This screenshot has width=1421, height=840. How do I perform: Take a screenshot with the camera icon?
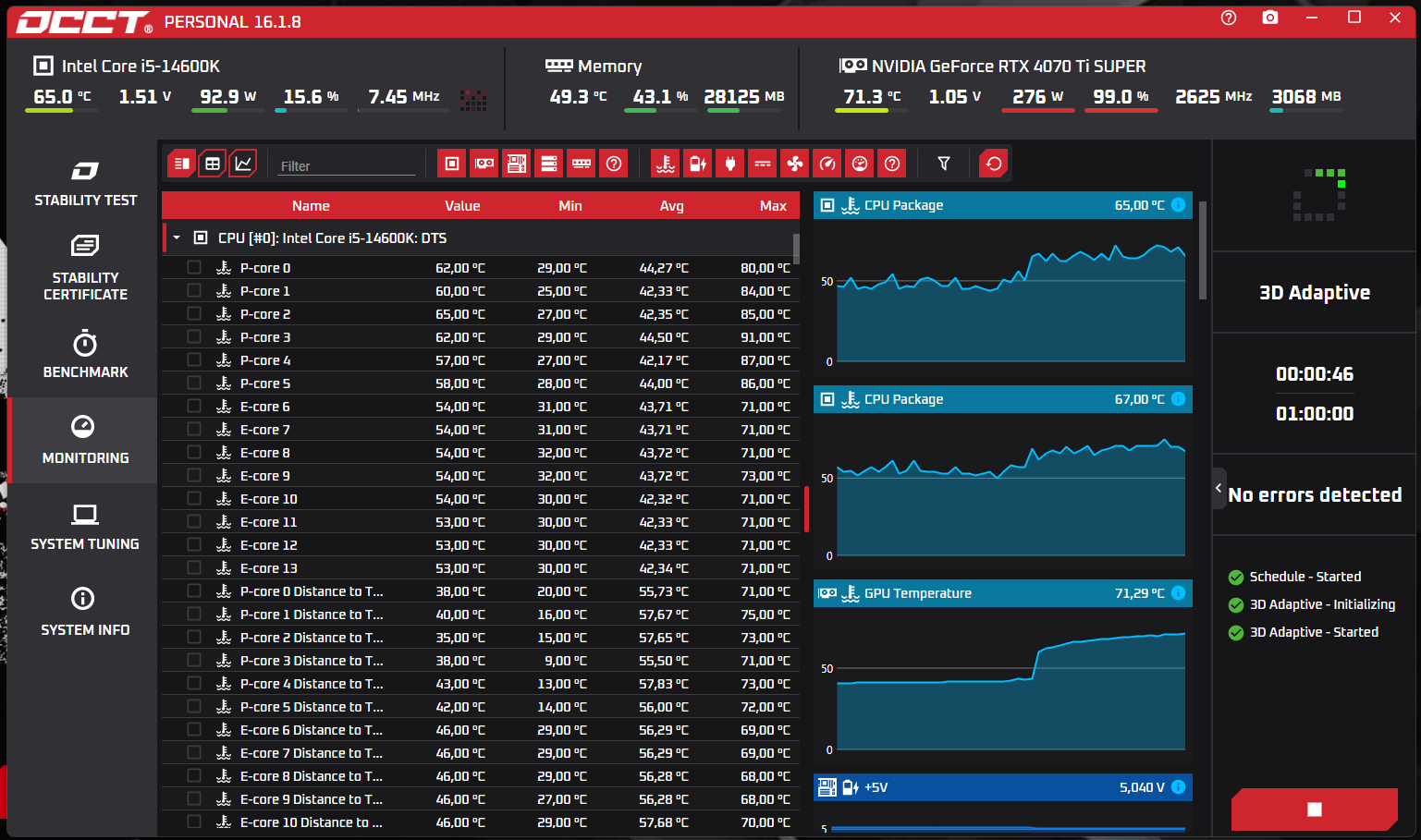[1270, 18]
